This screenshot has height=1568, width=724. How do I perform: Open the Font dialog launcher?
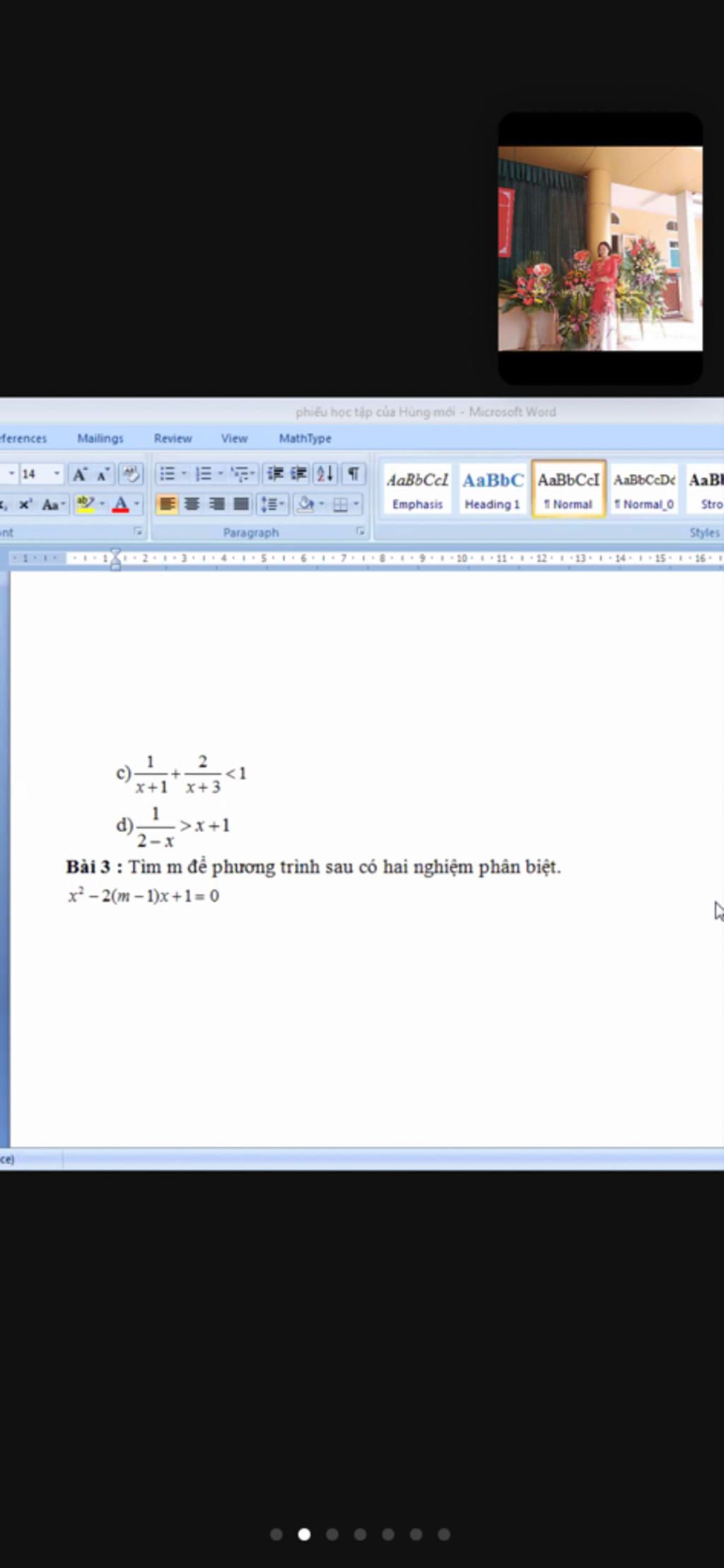pyautogui.click(x=138, y=532)
